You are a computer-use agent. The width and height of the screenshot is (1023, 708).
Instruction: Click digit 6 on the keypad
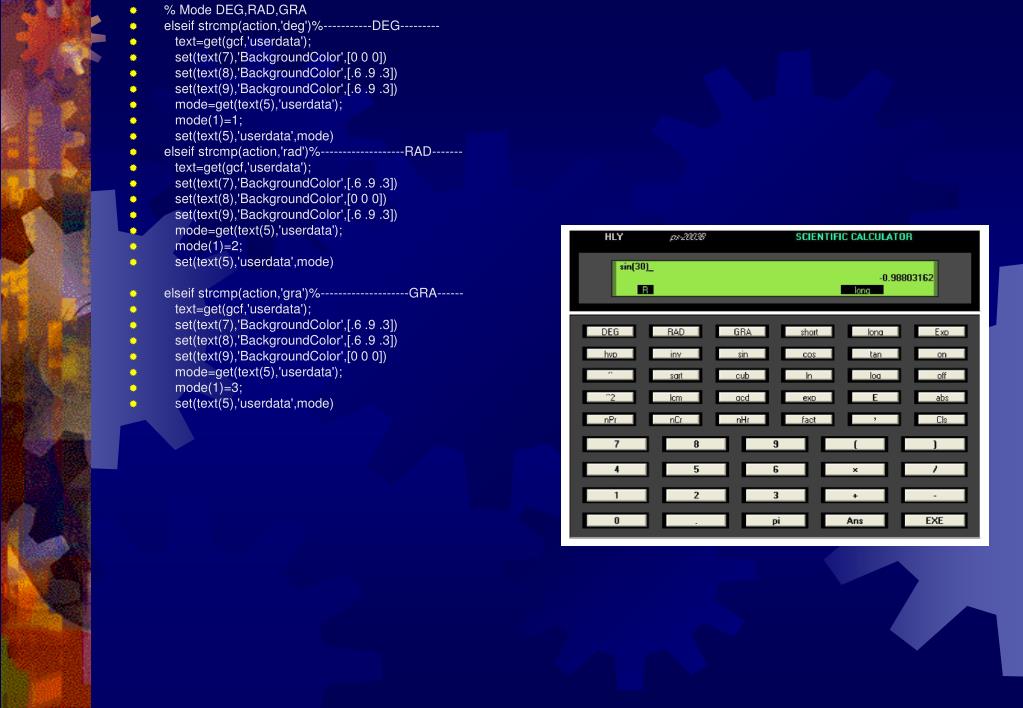[x=775, y=469]
